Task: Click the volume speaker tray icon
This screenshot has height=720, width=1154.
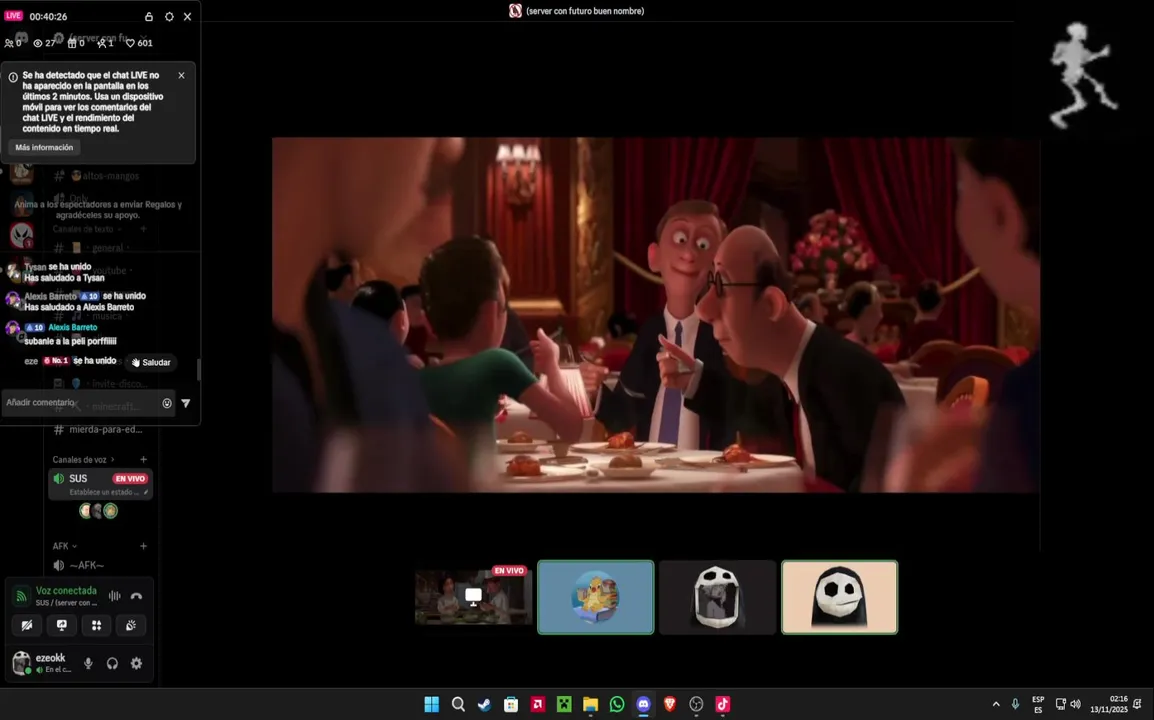Action: click(1075, 705)
